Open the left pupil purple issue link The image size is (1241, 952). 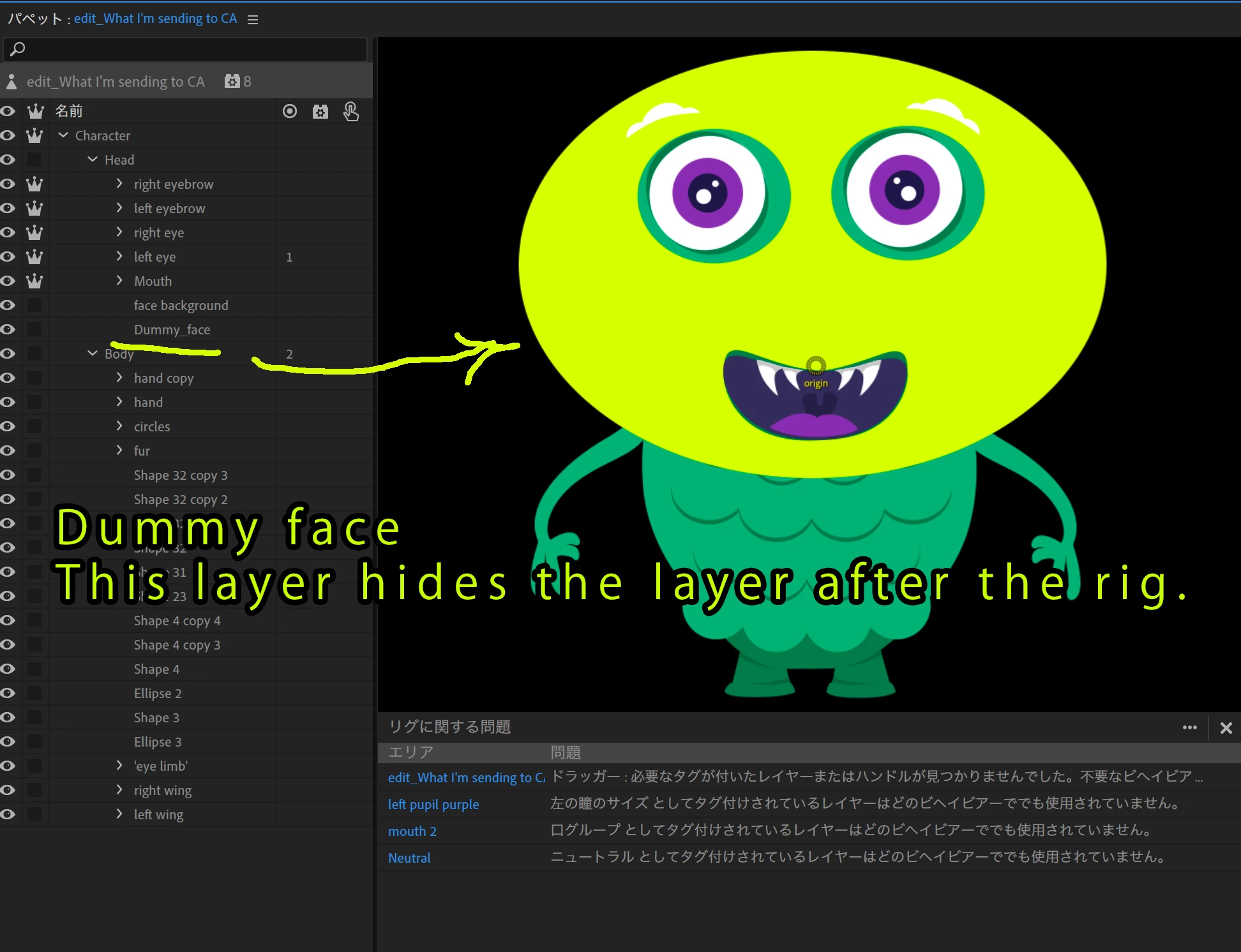[x=433, y=804]
